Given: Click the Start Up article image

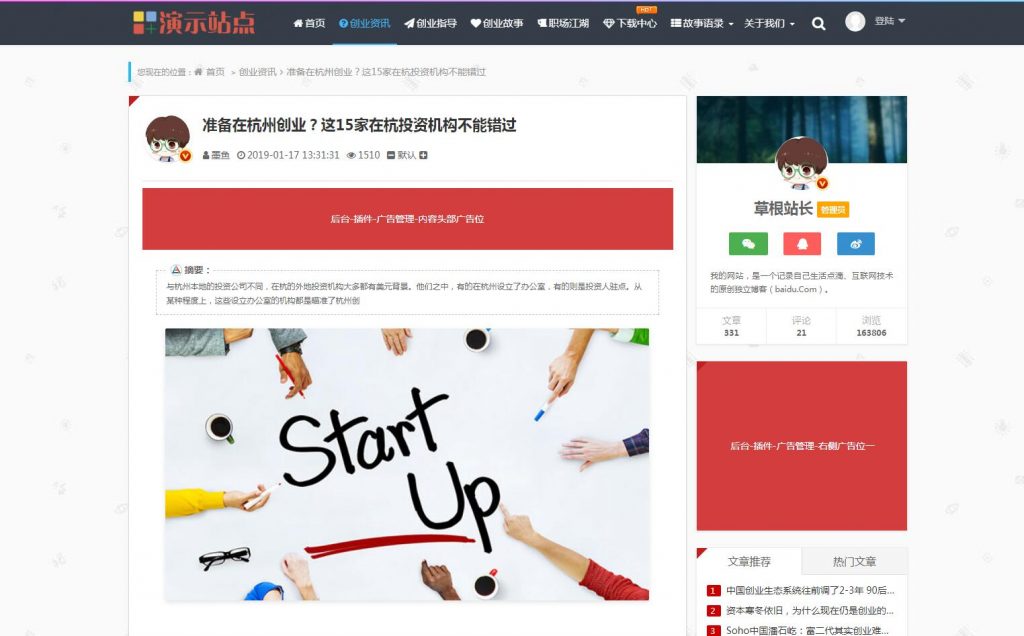Looking at the screenshot, I should 407,464.
